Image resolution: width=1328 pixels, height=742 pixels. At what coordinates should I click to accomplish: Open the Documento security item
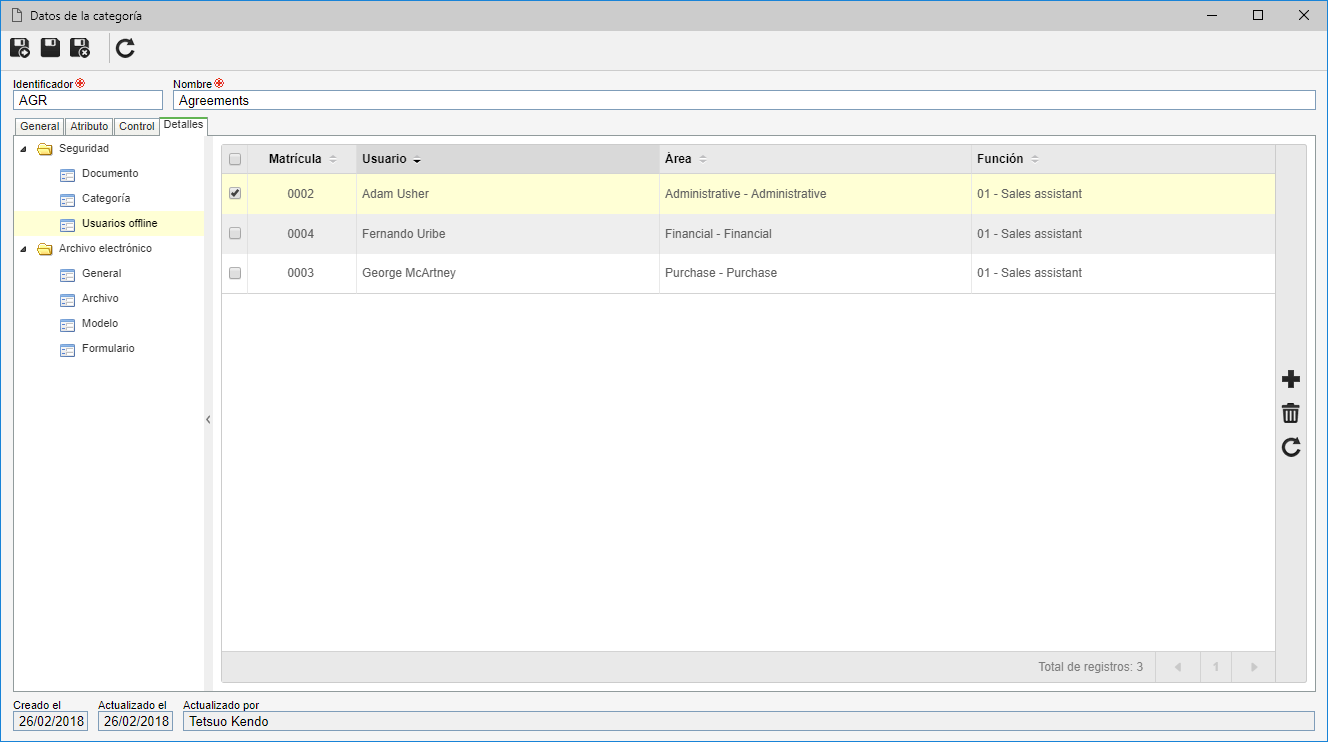click(110, 174)
